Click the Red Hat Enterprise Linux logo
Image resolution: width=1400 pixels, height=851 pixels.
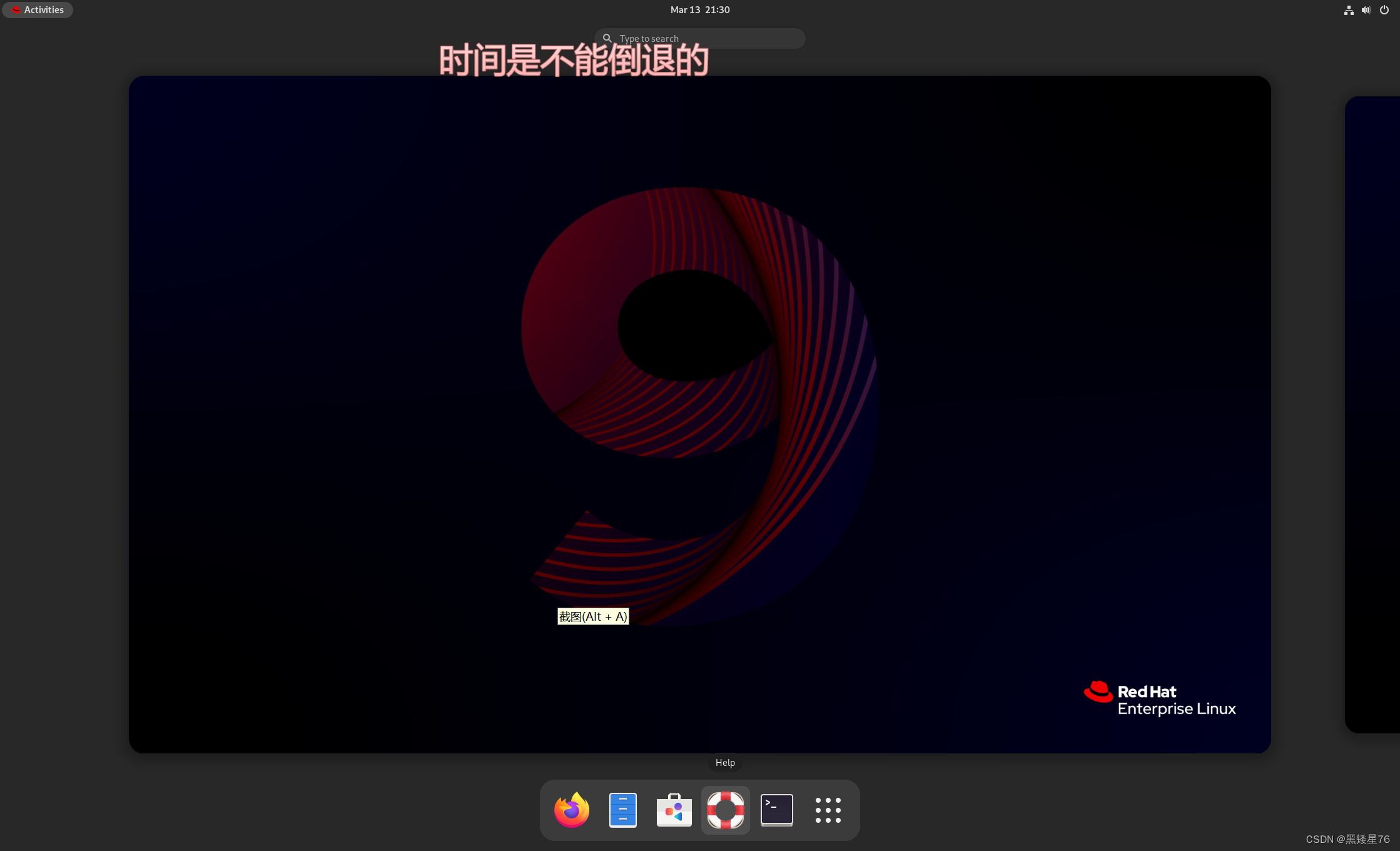[x=1160, y=700]
